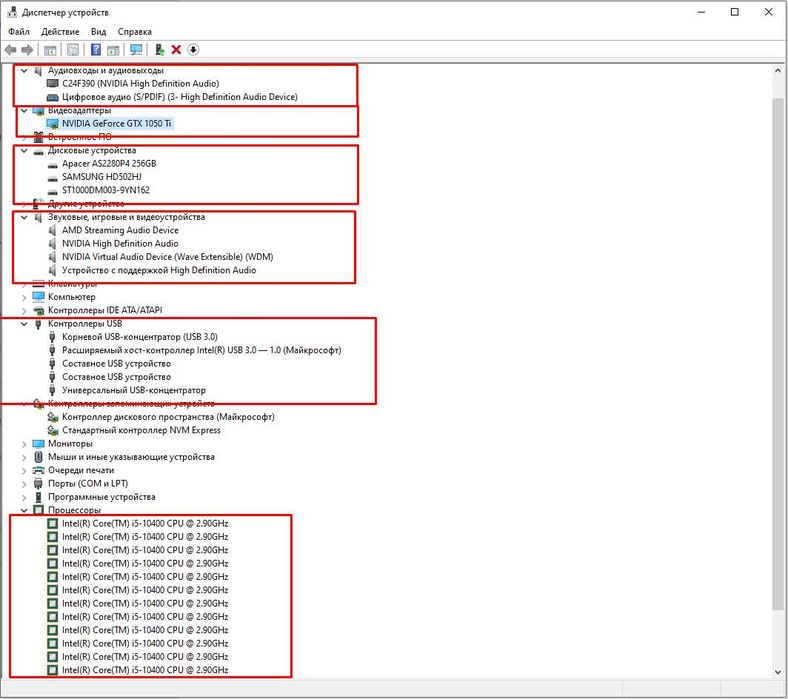
Task: Click the speaker icon beside NVIDIA Virtual Audio Device
Action: pos(52,257)
